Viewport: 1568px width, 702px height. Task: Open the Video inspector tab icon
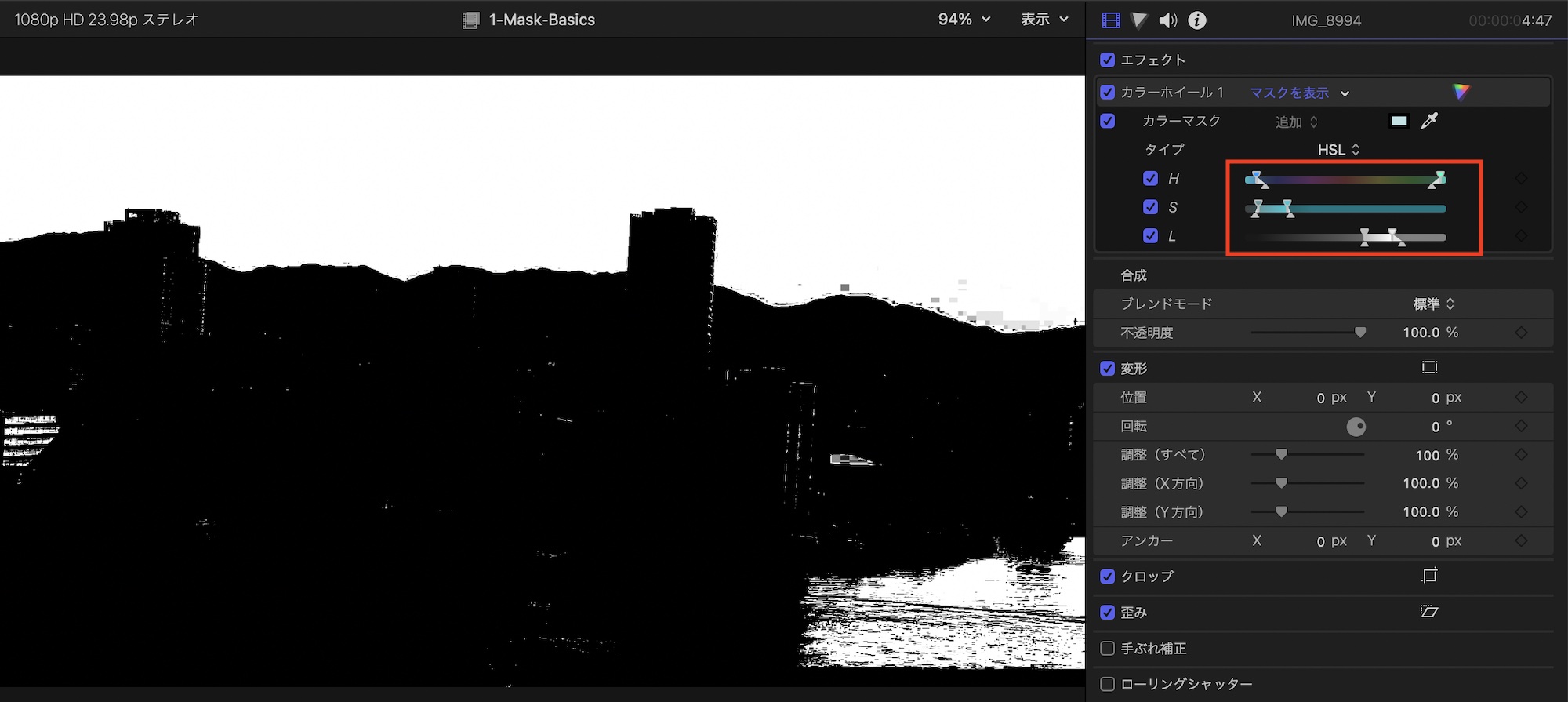(1110, 20)
